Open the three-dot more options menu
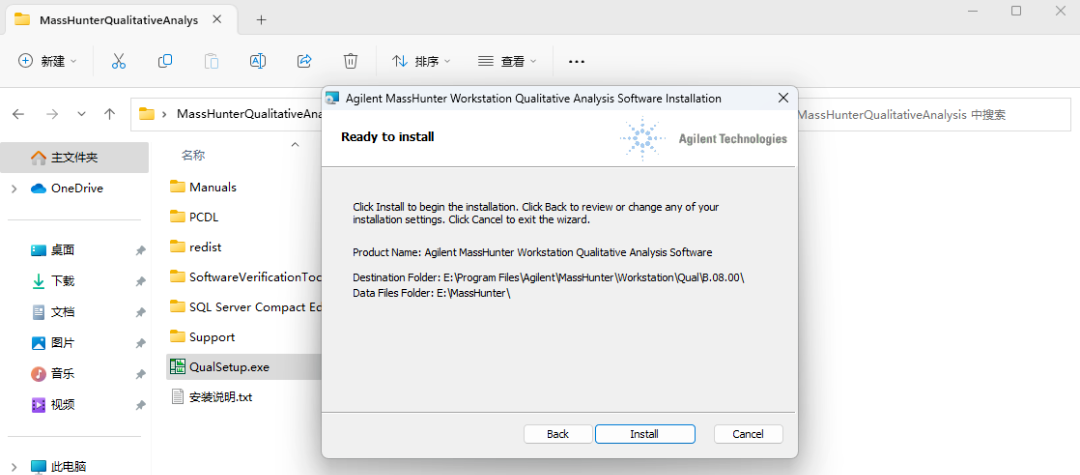Viewport: 1080px width, 475px height. 577,61
